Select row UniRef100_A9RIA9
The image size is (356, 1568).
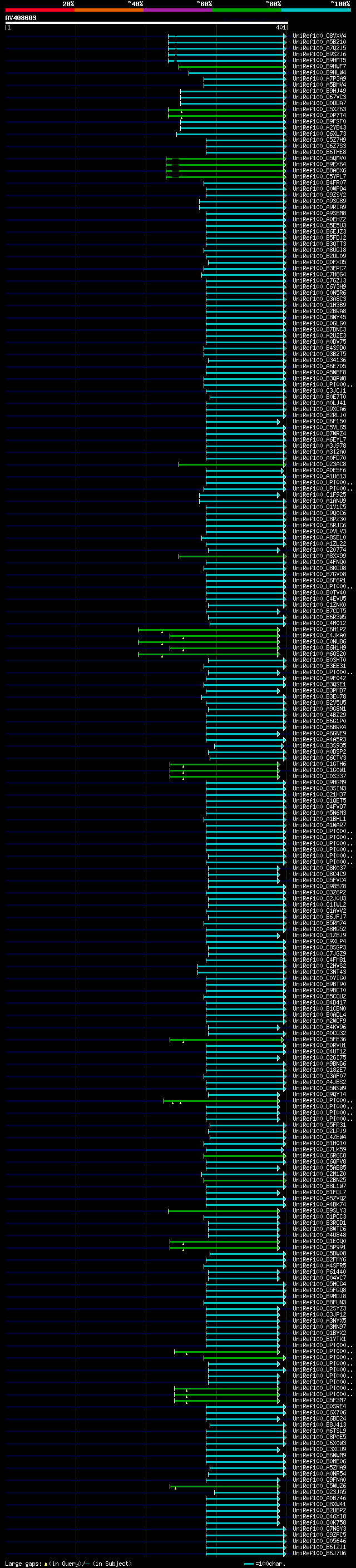(319, 207)
